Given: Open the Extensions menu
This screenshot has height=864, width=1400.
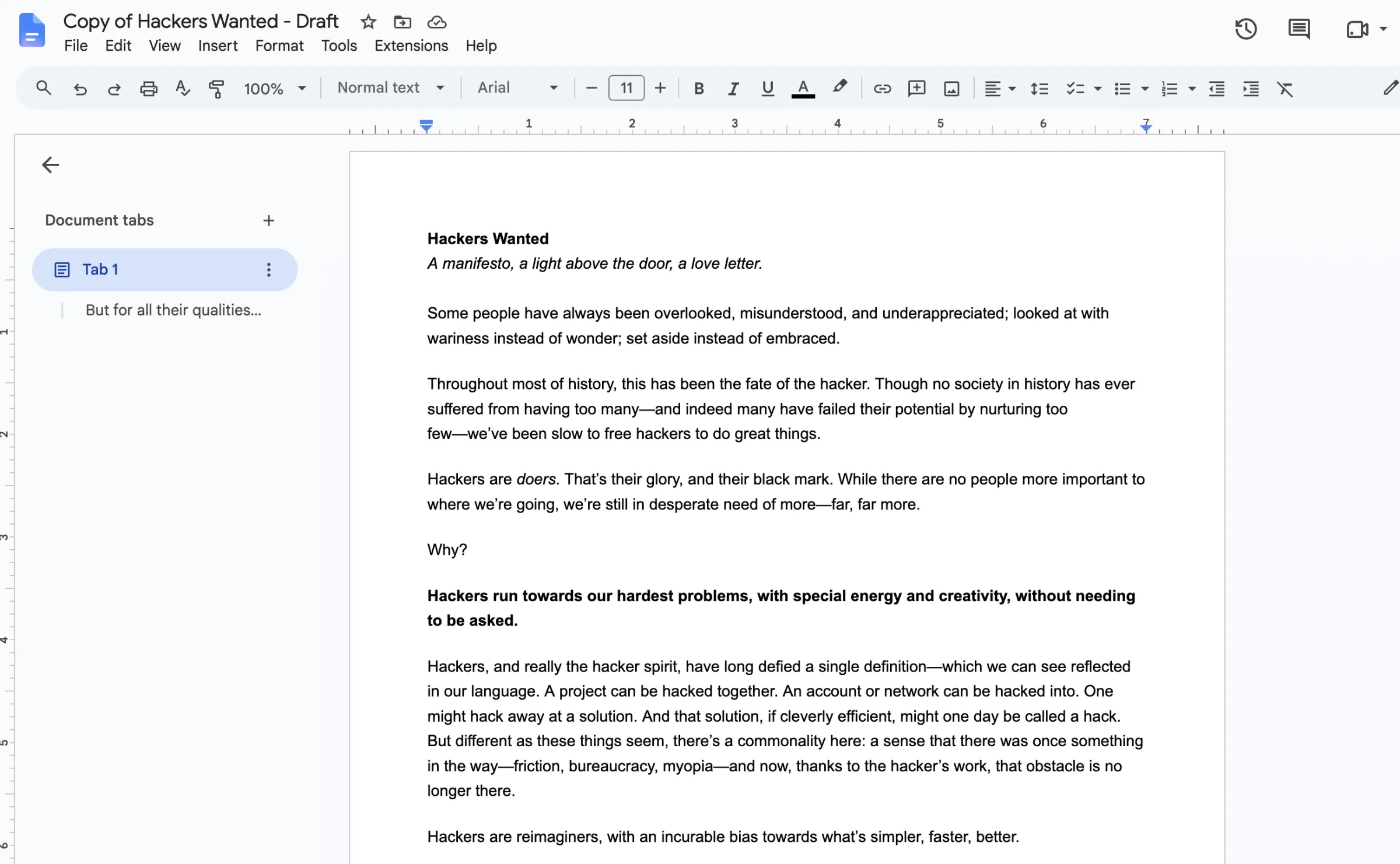Looking at the screenshot, I should tap(411, 45).
